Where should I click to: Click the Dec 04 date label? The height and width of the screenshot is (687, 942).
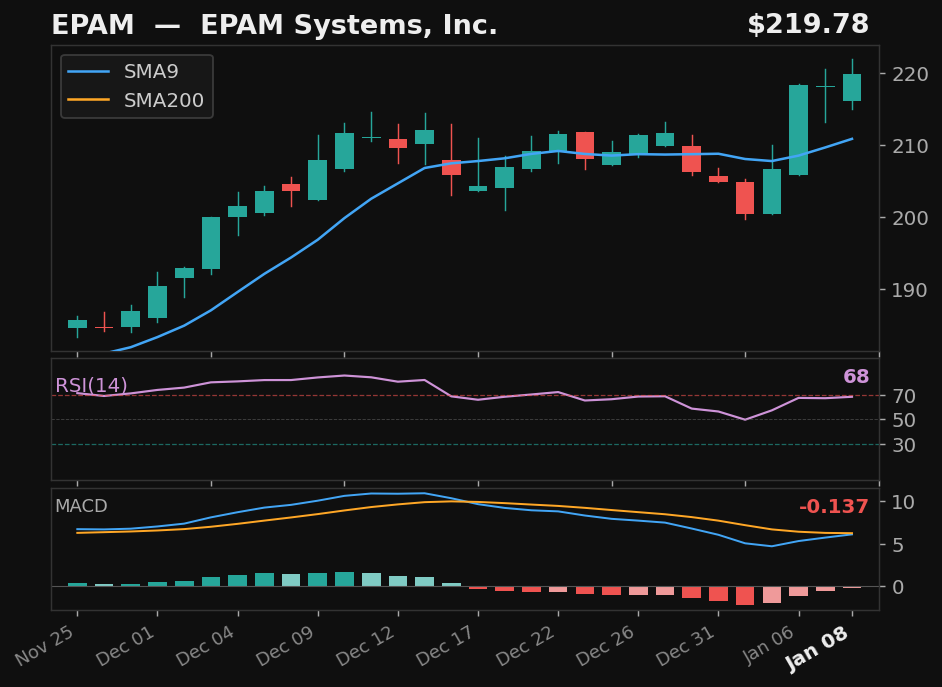[207, 646]
